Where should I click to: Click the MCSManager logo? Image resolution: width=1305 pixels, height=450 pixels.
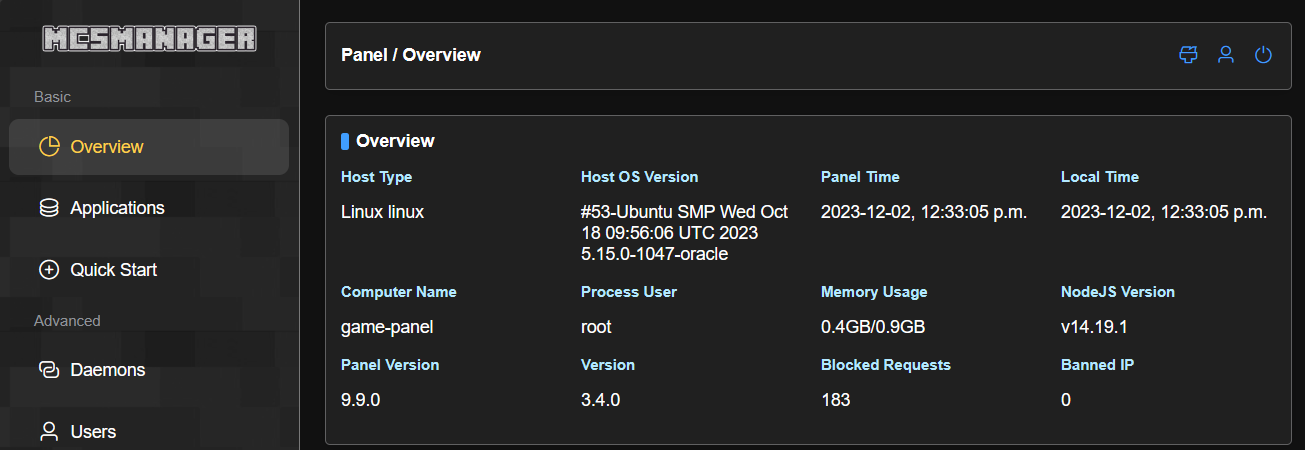pyautogui.click(x=149, y=39)
